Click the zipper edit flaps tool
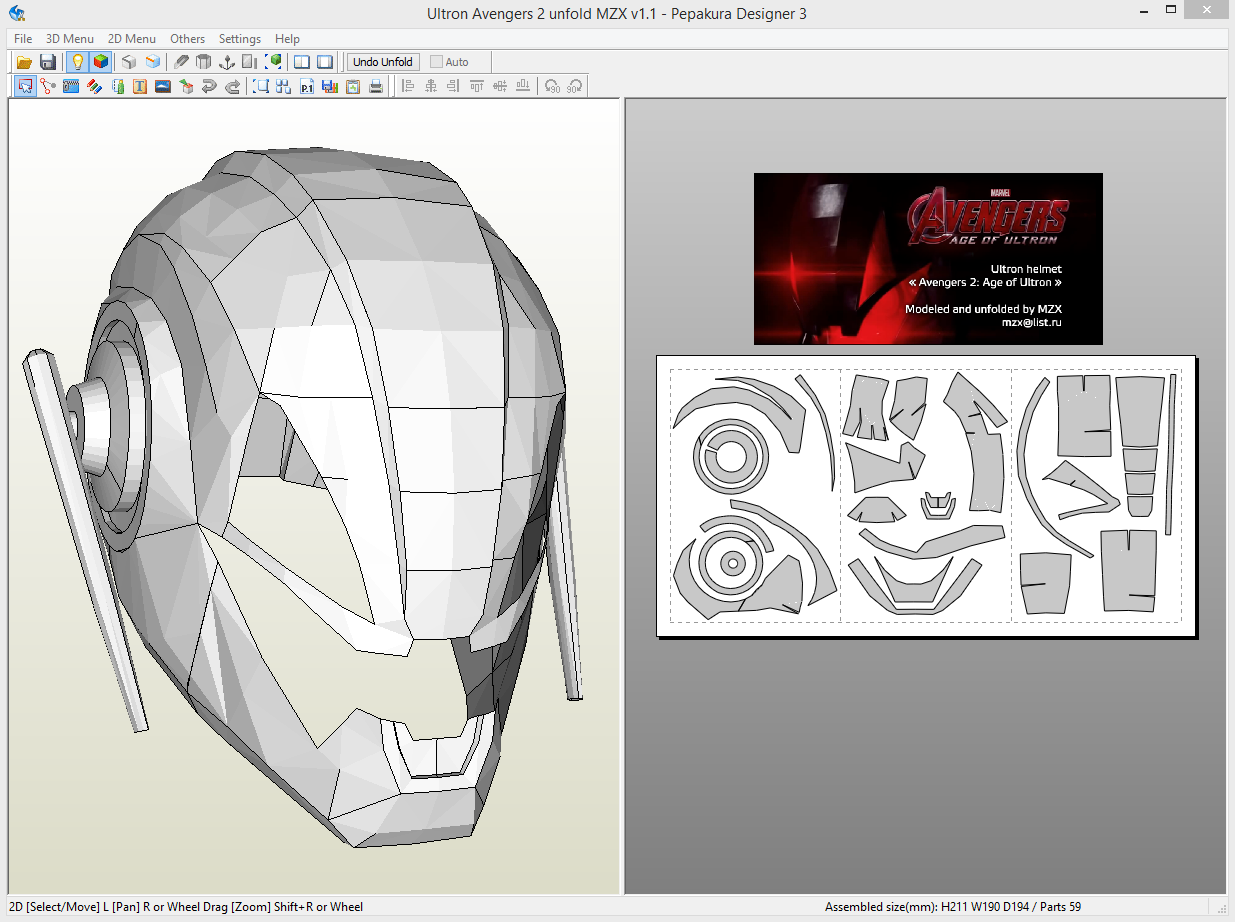The width and height of the screenshot is (1235, 922). [x=71, y=86]
